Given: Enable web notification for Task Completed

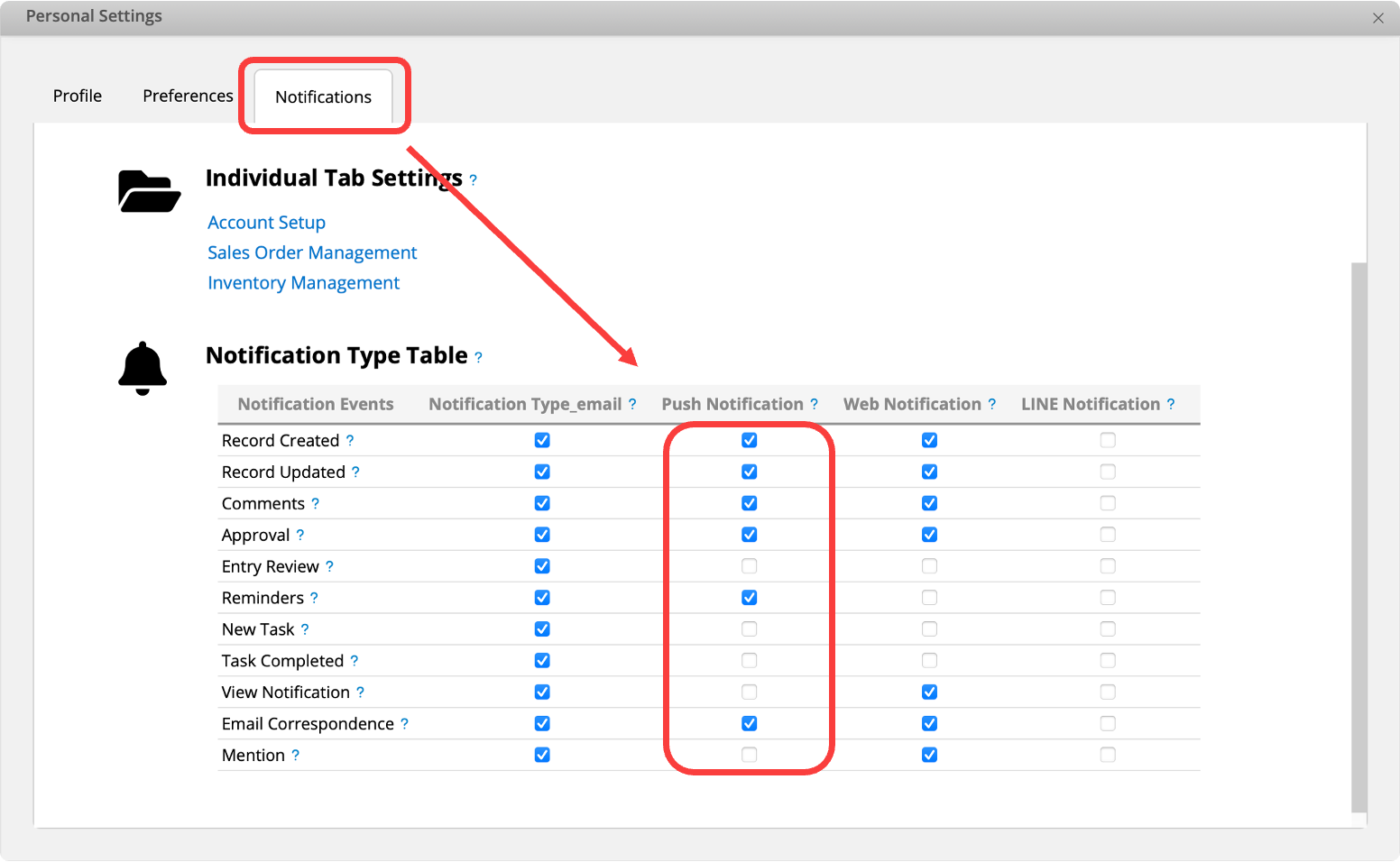Looking at the screenshot, I should coord(930,661).
